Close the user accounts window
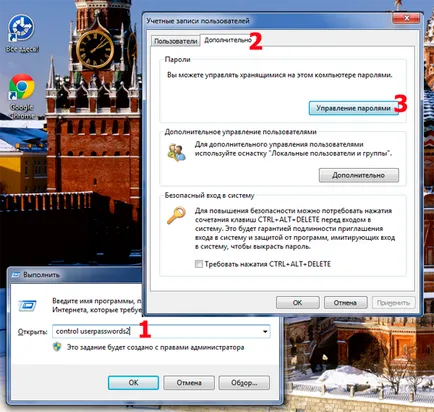The width and height of the screenshot is (434, 412). tap(406, 18)
